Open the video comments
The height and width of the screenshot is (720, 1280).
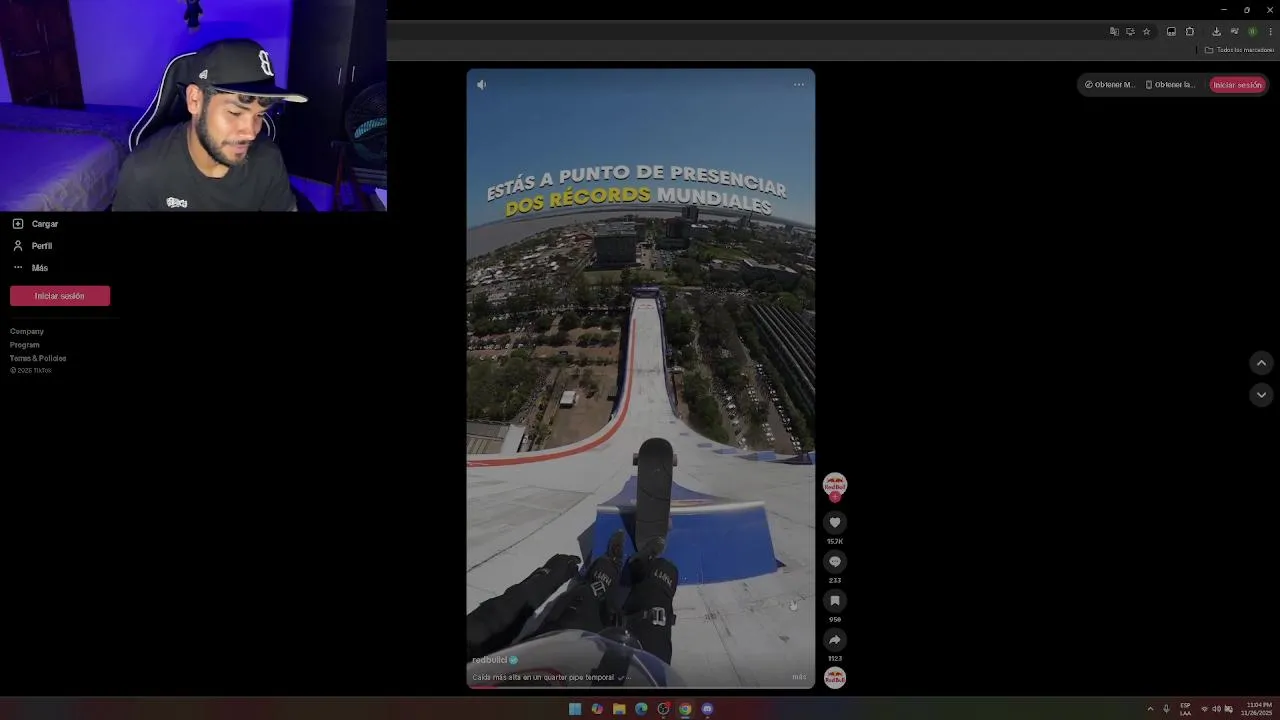[x=835, y=561]
